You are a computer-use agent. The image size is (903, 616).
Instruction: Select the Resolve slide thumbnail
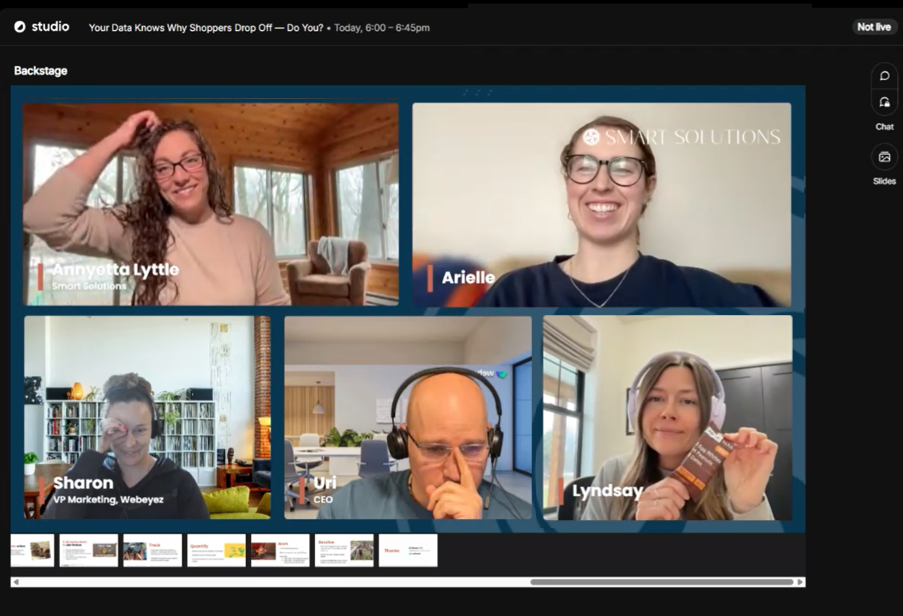pos(344,550)
